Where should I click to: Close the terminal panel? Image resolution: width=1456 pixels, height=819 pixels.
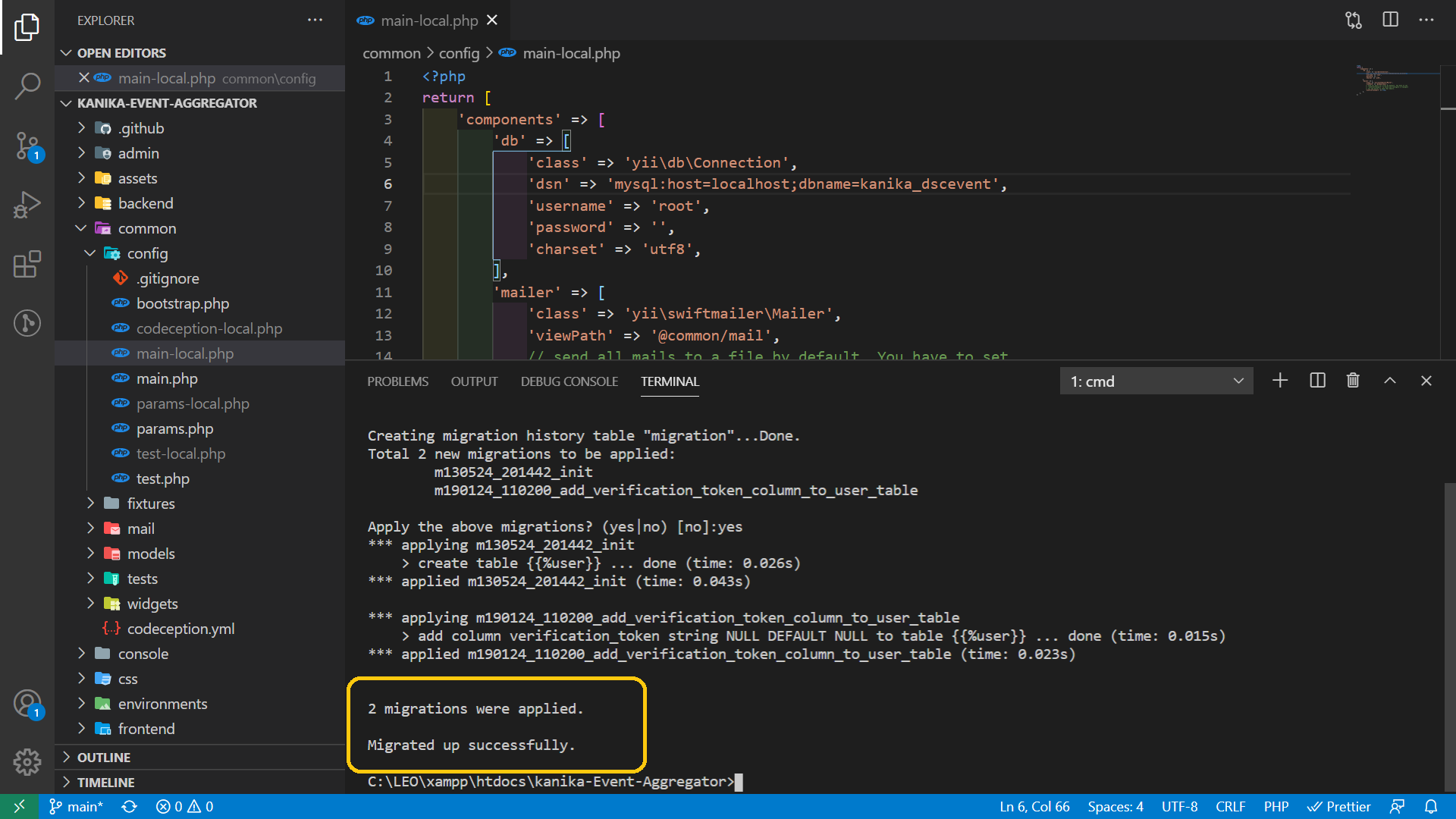point(1426,381)
